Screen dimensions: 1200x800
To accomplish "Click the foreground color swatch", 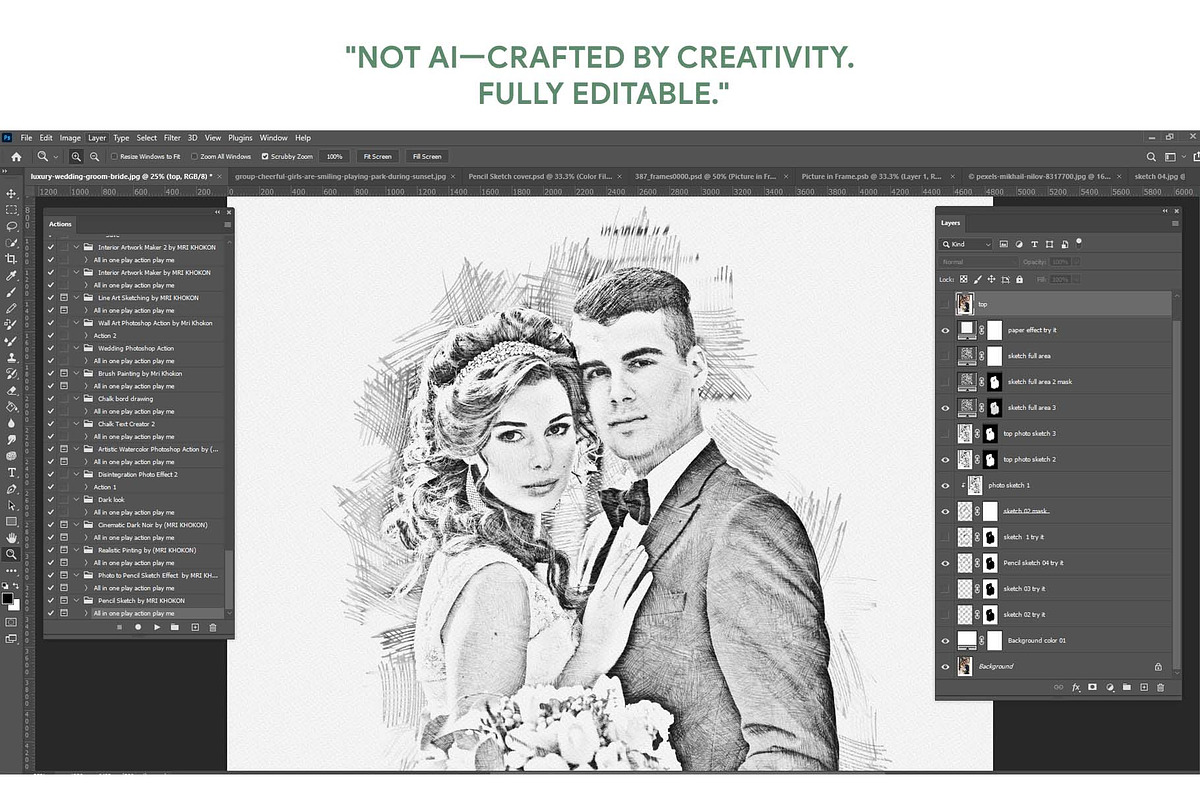I will click(8, 598).
